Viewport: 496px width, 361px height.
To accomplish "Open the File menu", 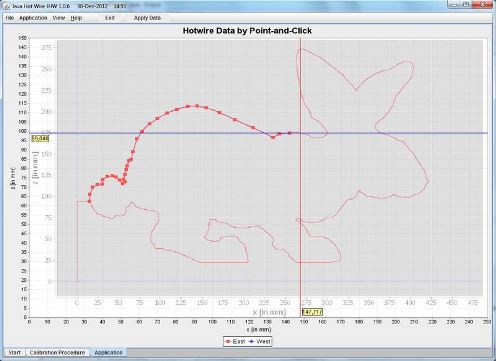I will (x=10, y=18).
